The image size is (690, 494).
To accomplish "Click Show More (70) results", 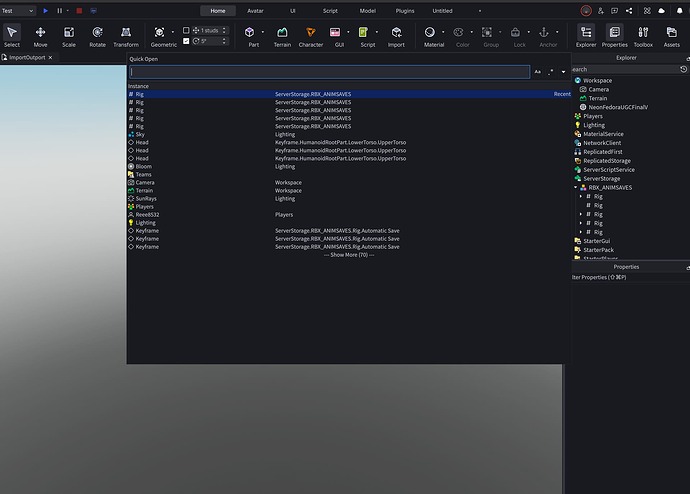I will click(x=349, y=255).
